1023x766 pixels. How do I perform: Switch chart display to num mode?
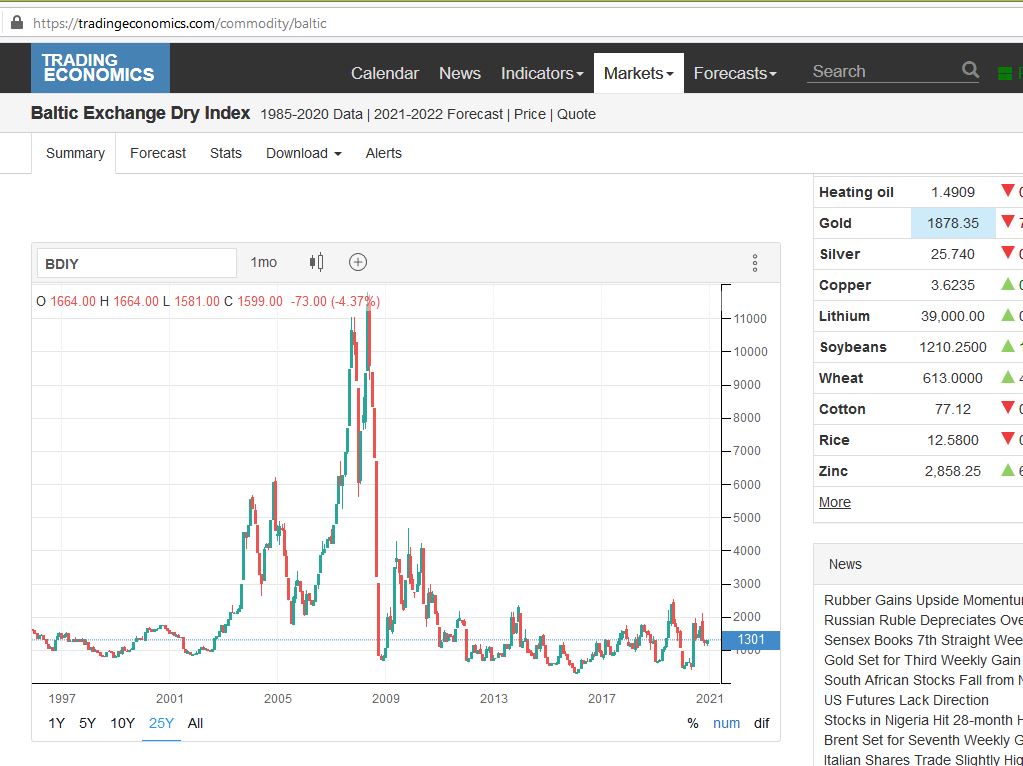coord(726,723)
